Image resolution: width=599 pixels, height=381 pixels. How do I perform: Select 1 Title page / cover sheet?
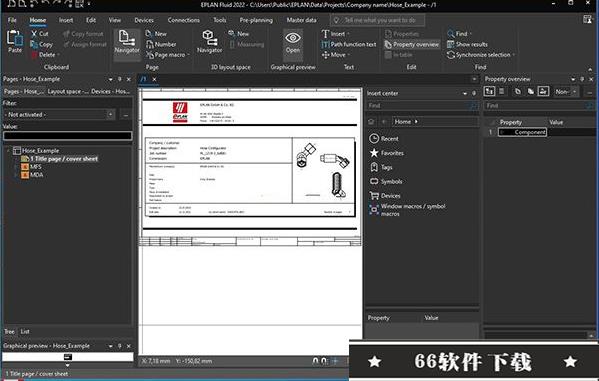[x=64, y=159]
